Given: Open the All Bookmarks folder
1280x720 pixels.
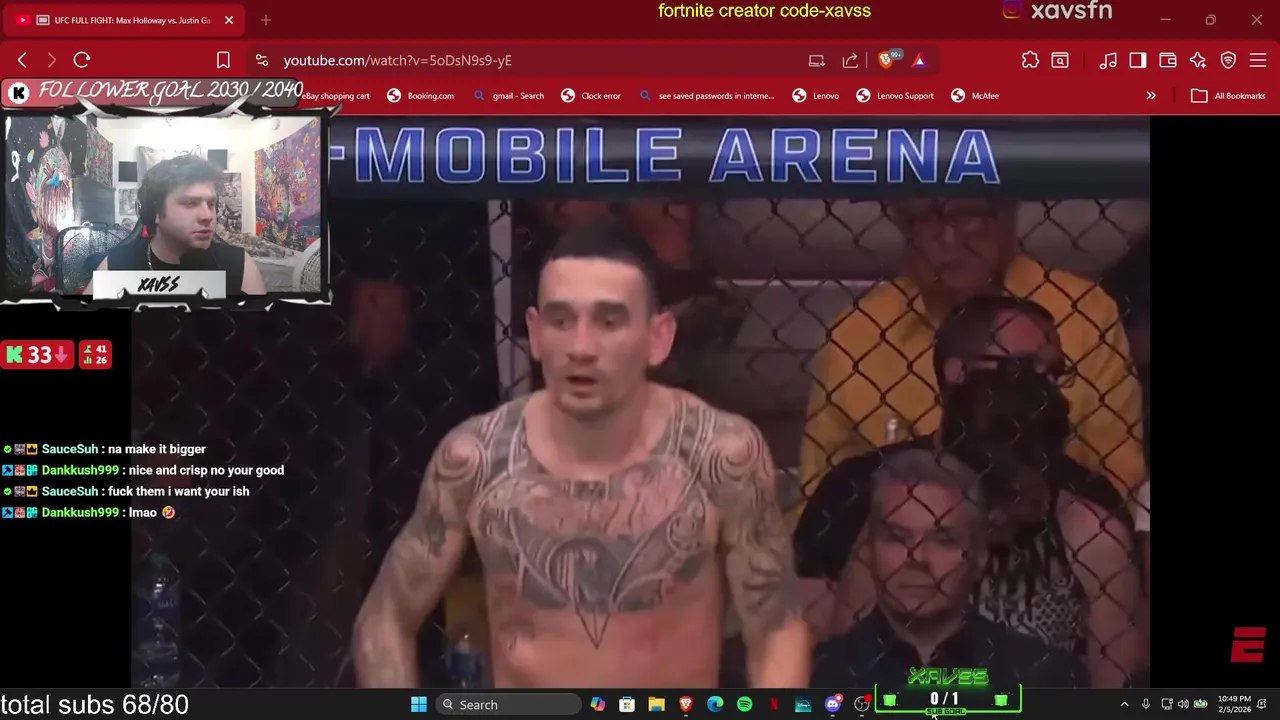Looking at the screenshot, I should coord(1228,96).
